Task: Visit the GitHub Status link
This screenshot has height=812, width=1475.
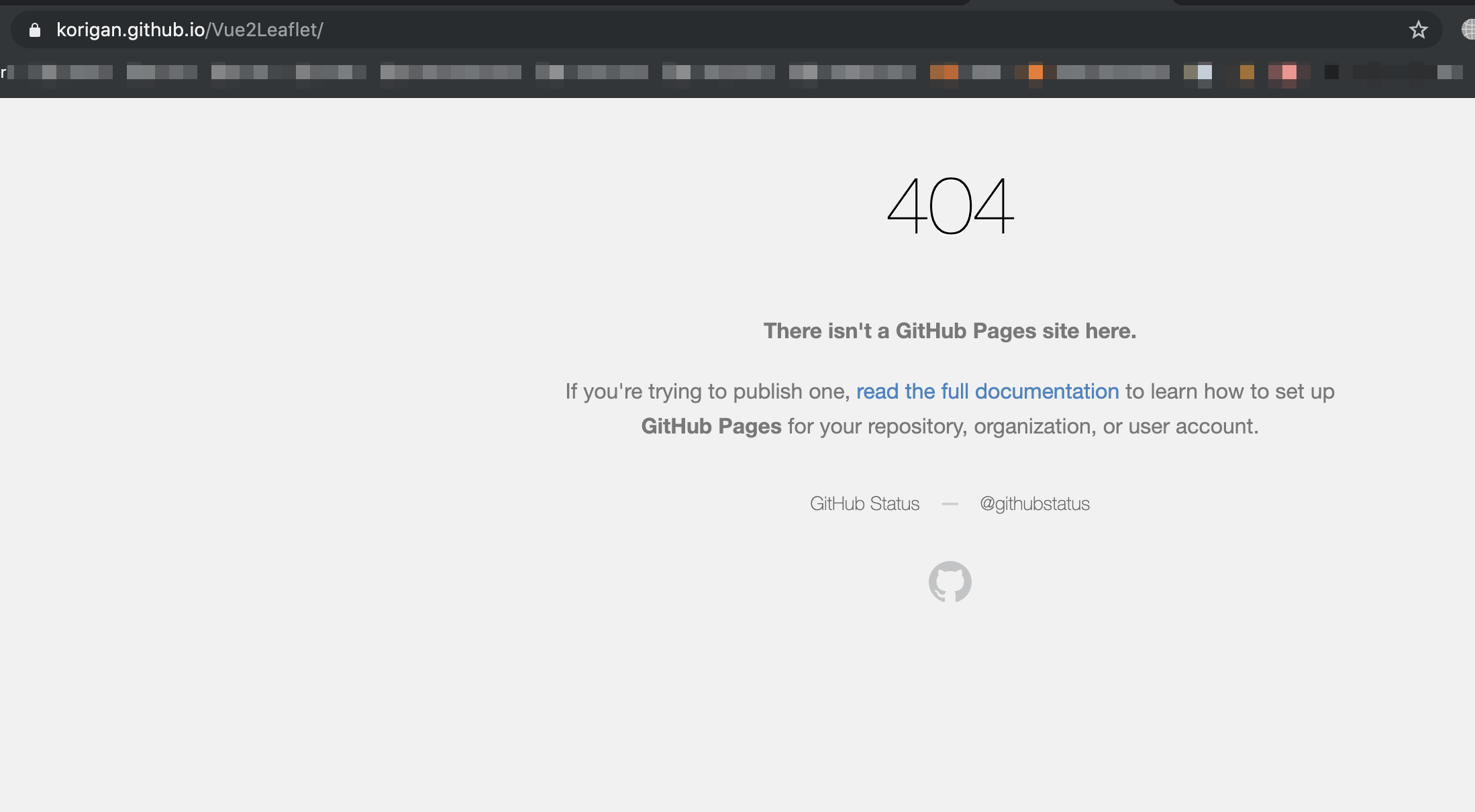Action: [864, 504]
